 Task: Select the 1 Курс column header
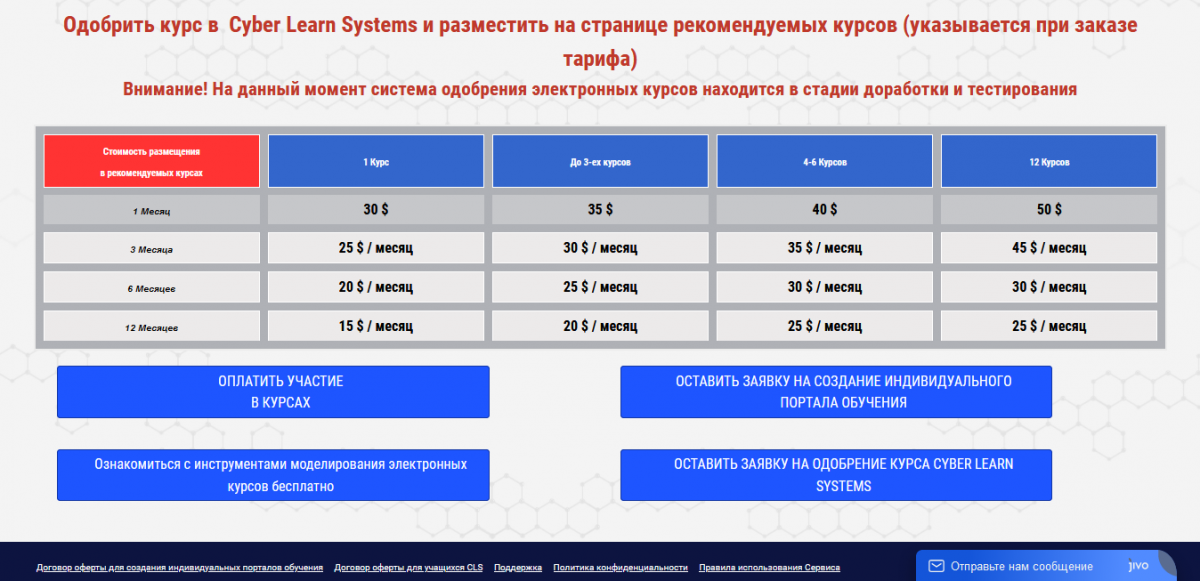tap(376, 161)
